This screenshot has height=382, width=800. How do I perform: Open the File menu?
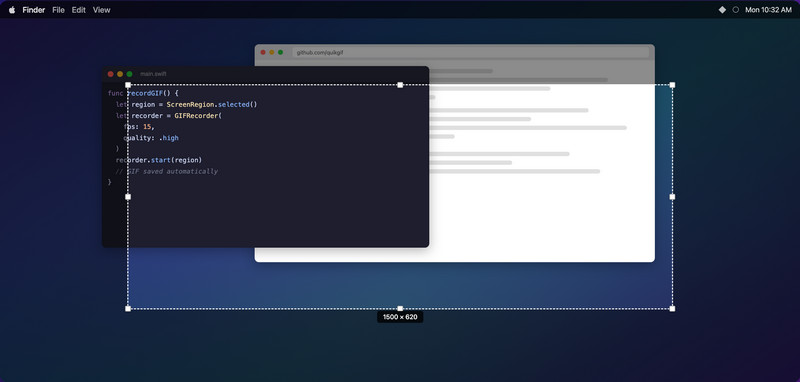click(x=59, y=10)
